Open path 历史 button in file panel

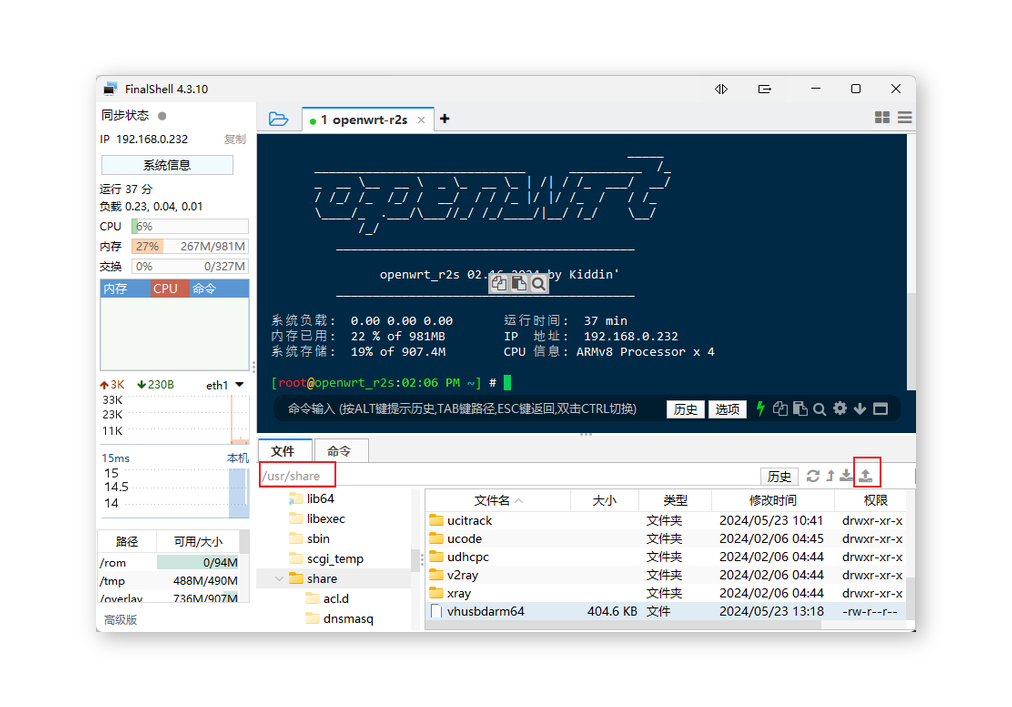coord(779,476)
